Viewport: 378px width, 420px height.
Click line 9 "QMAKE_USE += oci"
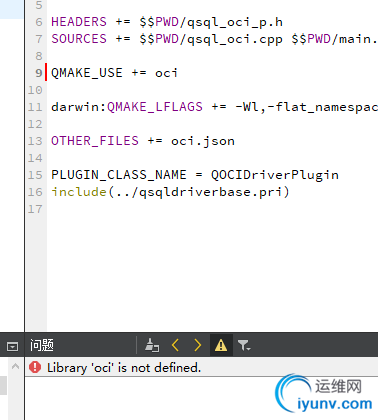(114, 73)
